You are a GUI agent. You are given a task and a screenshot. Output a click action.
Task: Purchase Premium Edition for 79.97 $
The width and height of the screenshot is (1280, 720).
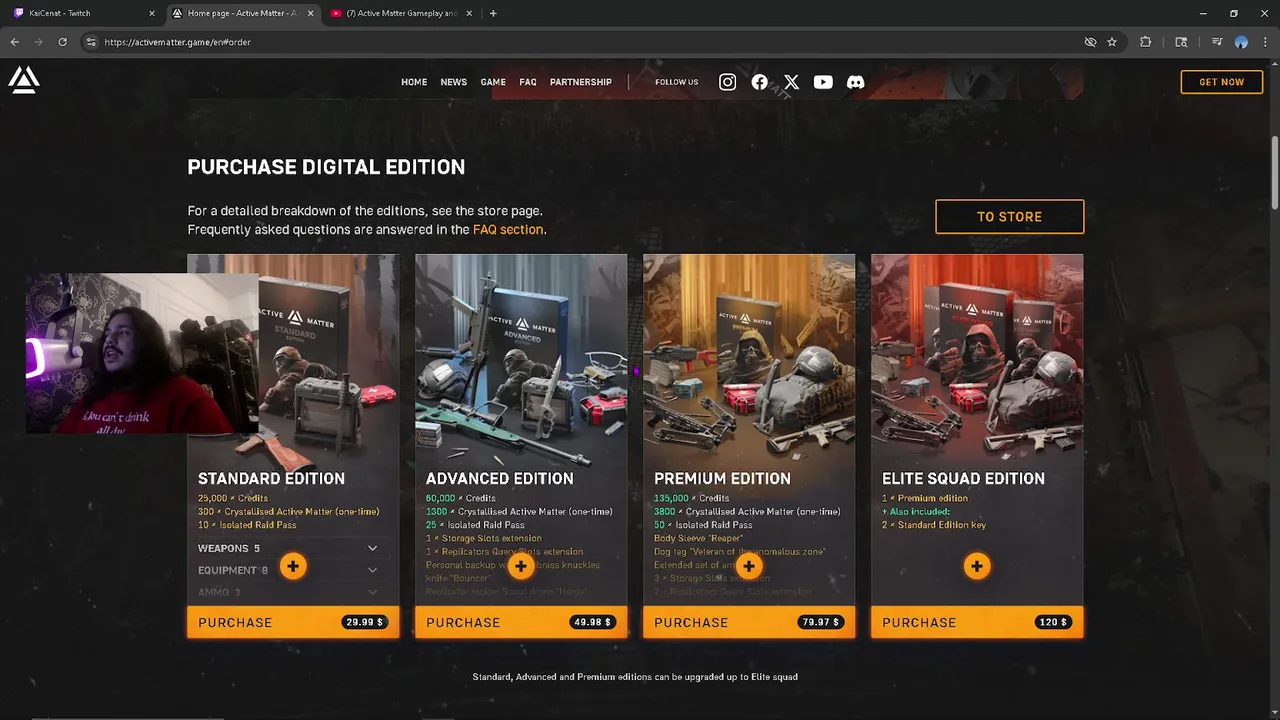(x=749, y=622)
